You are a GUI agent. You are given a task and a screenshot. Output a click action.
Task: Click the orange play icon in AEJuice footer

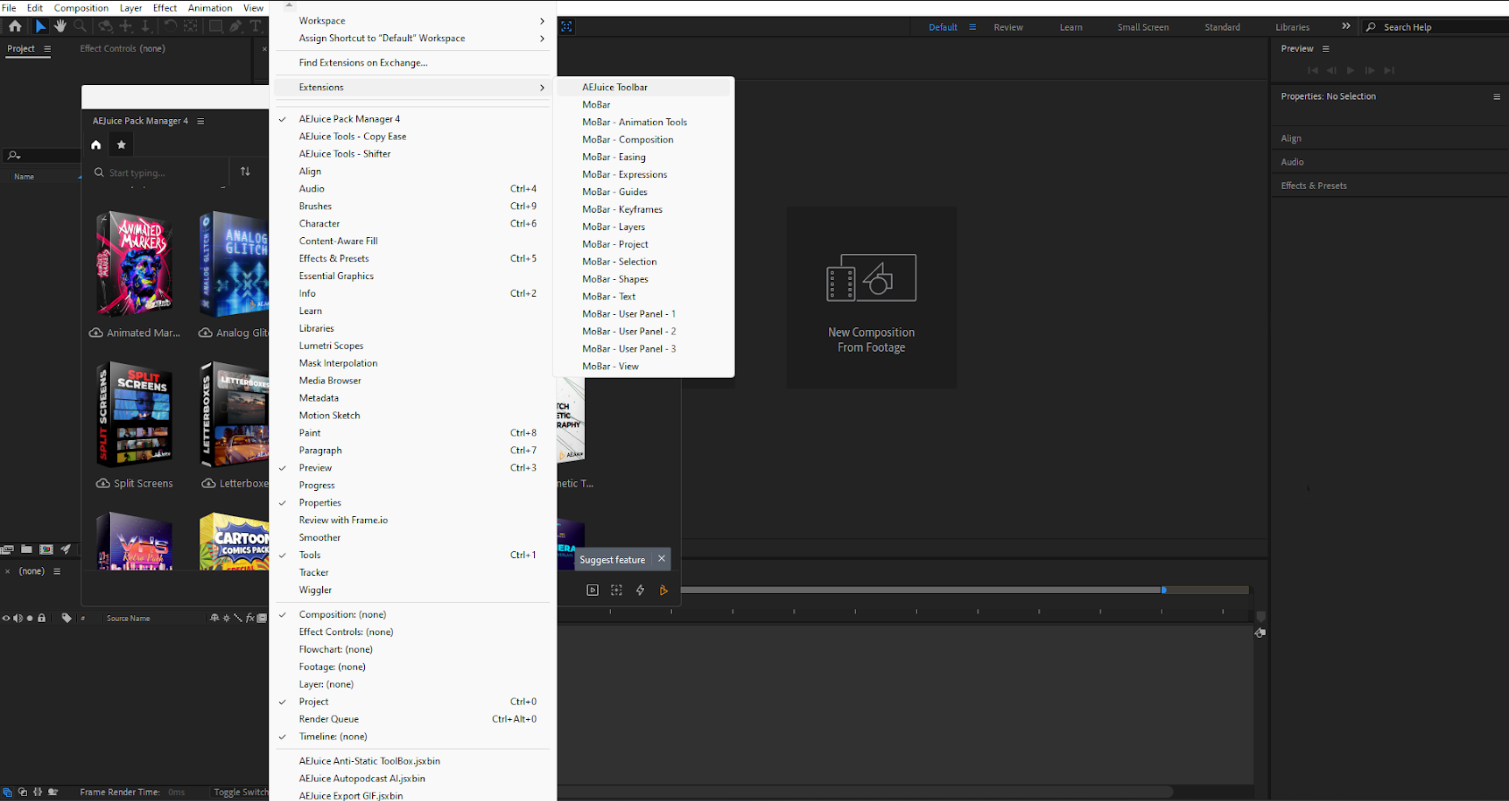point(663,590)
